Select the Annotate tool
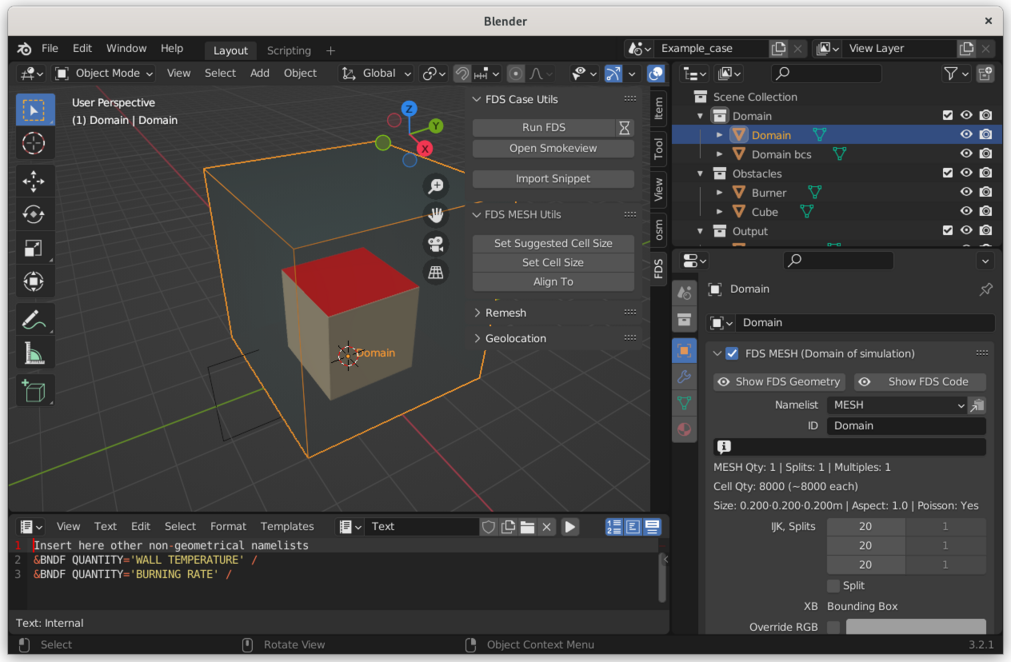1011x662 pixels. 34,319
